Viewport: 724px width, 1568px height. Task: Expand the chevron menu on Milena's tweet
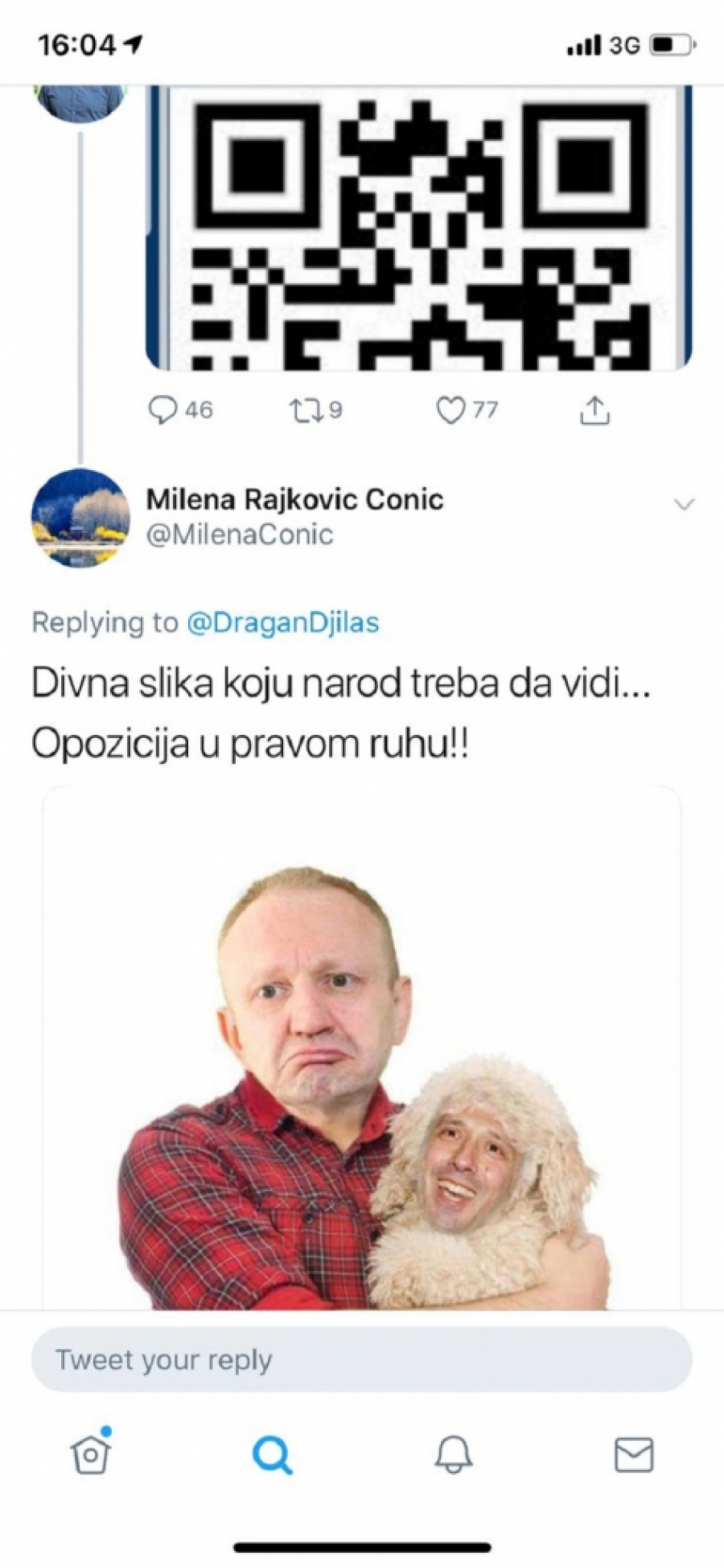(684, 505)
